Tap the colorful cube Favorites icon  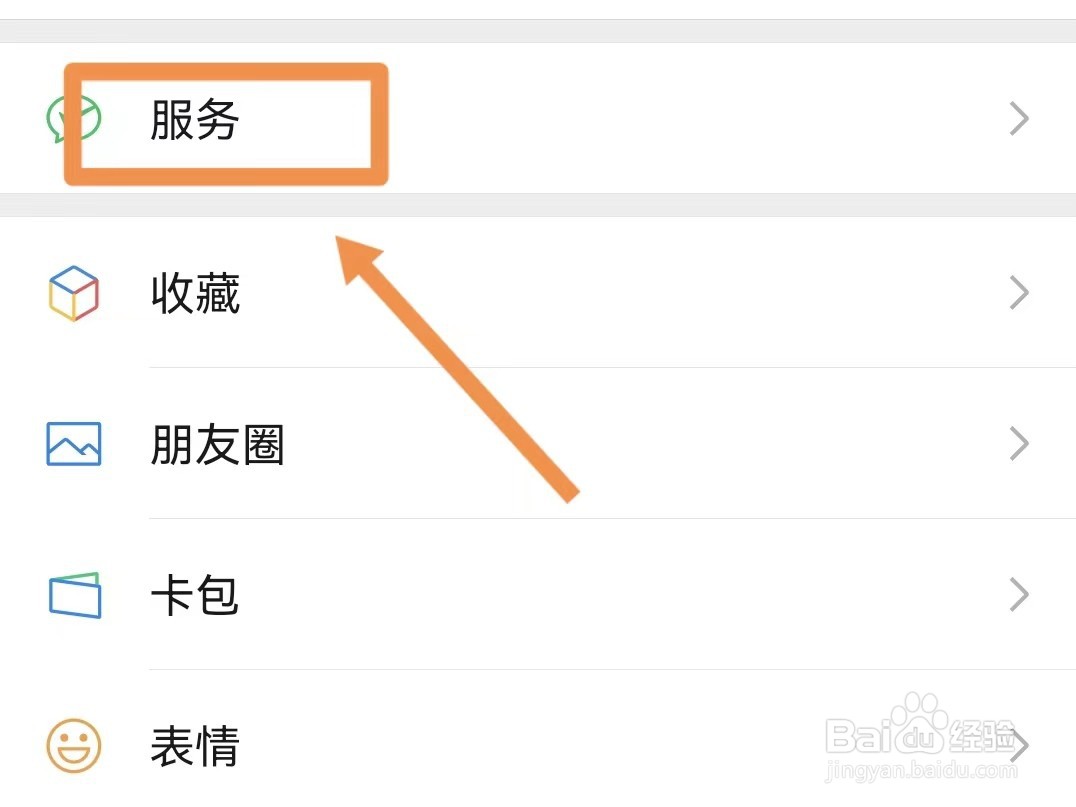pyautogui.click(x=74, y=293)
